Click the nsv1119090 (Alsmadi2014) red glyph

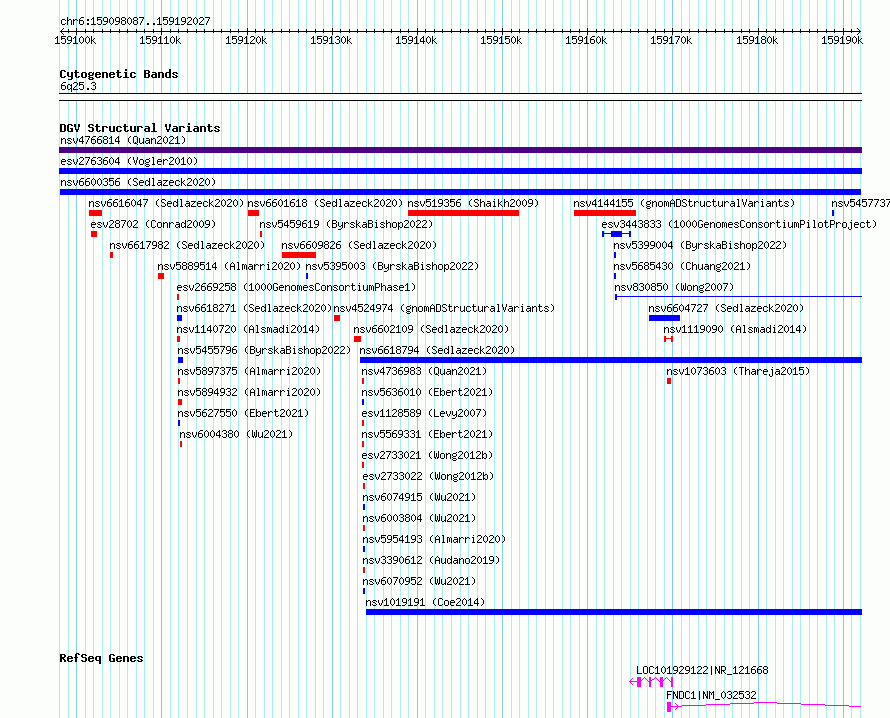pyautogui.click(x=669, y=339)
